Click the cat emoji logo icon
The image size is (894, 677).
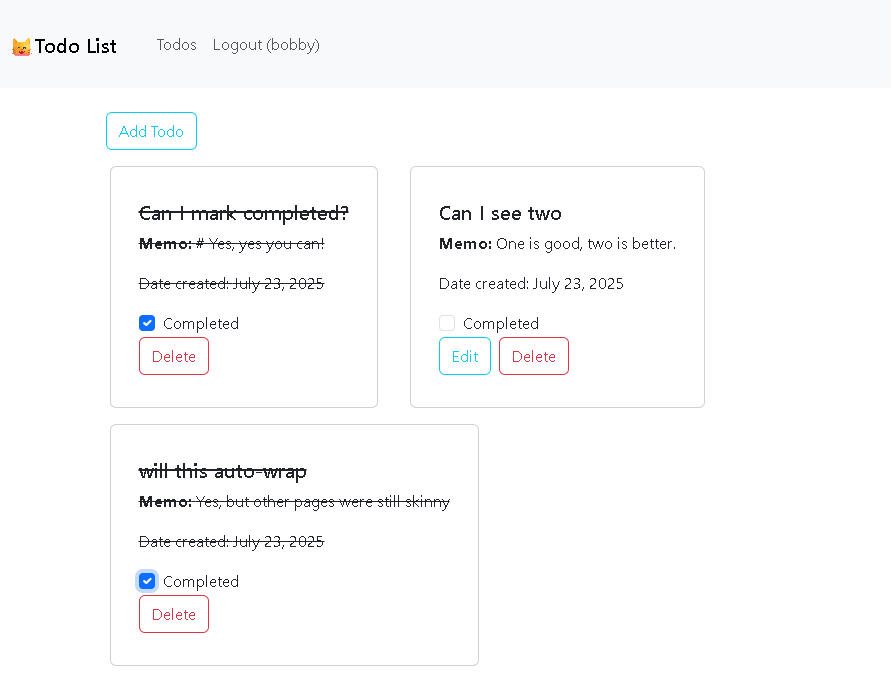(x=21, y=47)
